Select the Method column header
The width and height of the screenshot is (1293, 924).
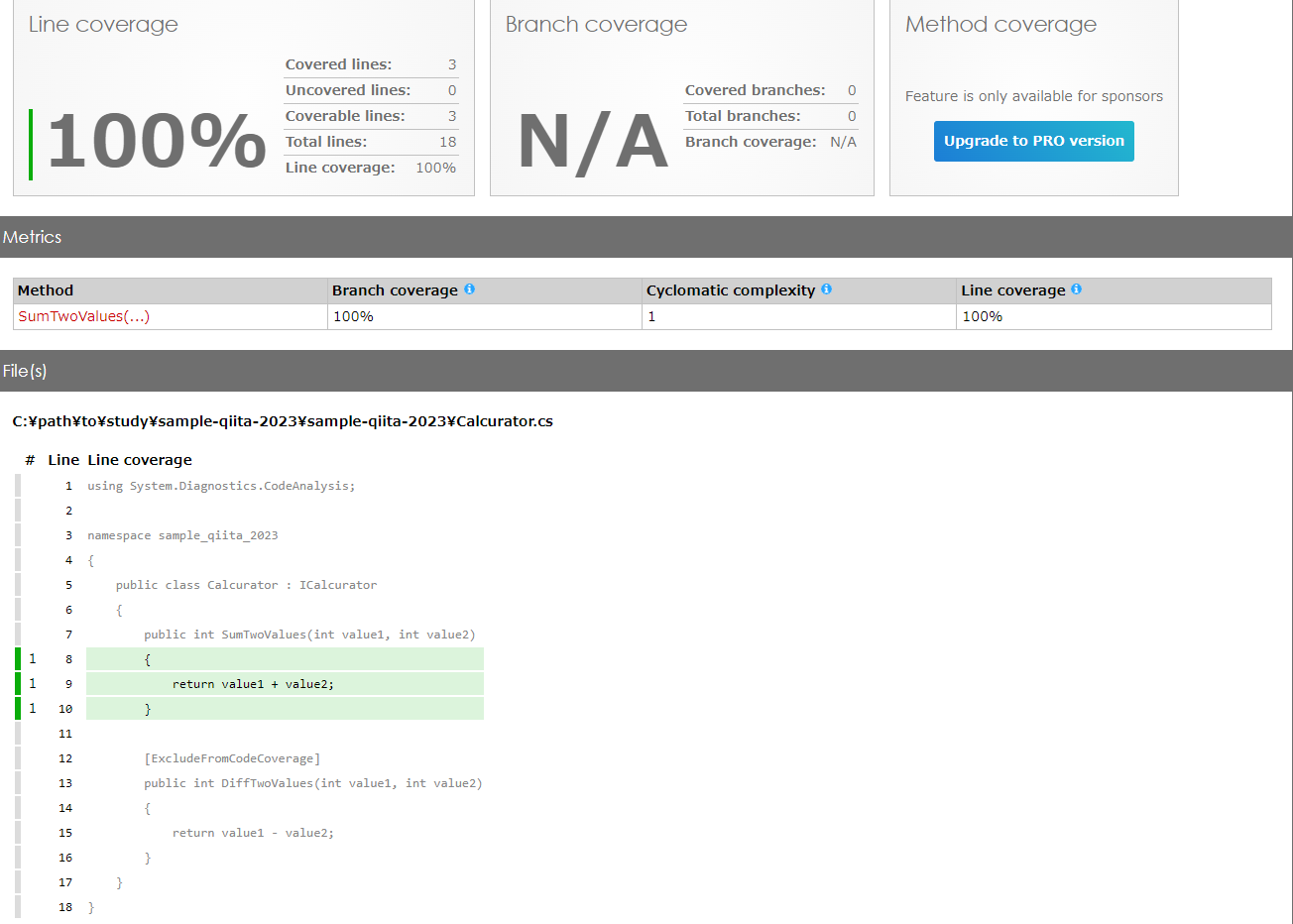[x=171, y=290]
